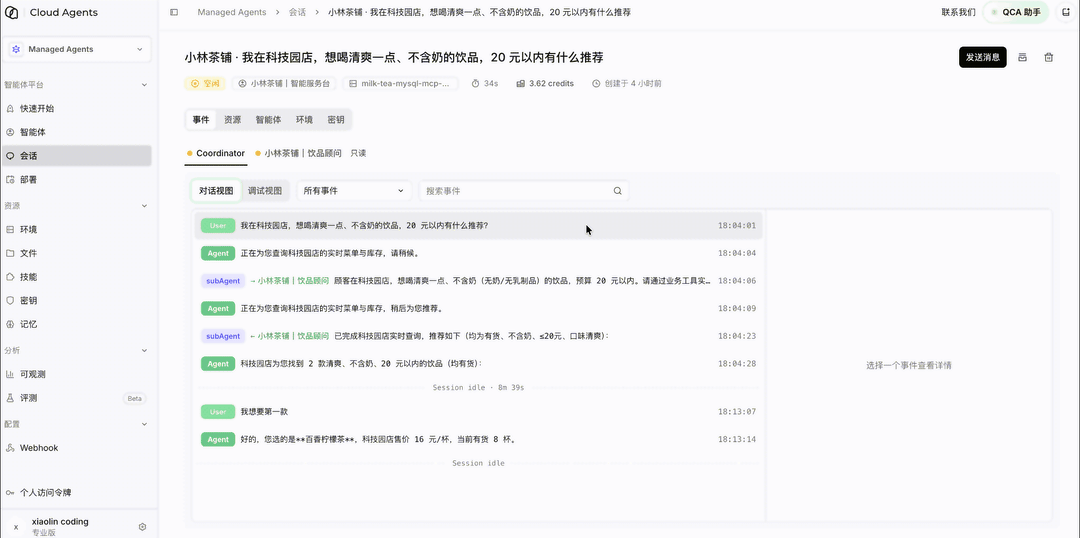This screenshot has width=1080, height=538.
Task: Click the 密钥 shield icon in sidebar
Action: pyautogui.click(x=10, y=301)
